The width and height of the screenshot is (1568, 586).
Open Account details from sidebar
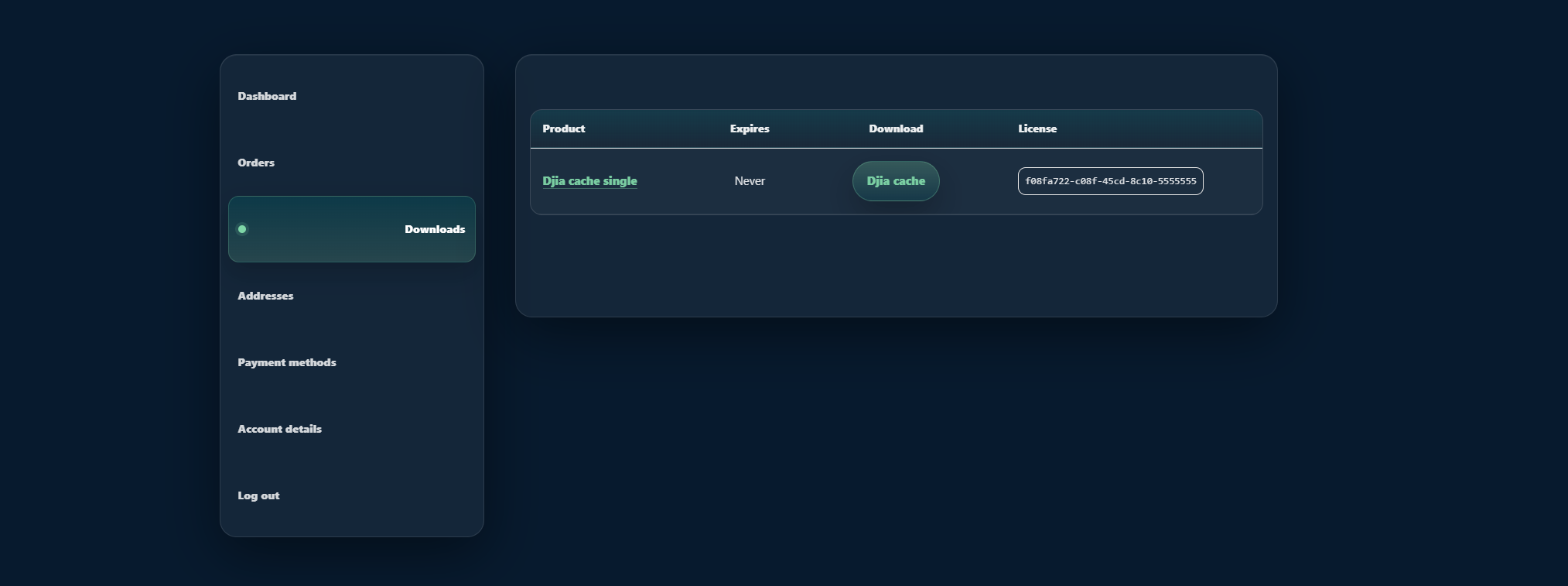279,429
